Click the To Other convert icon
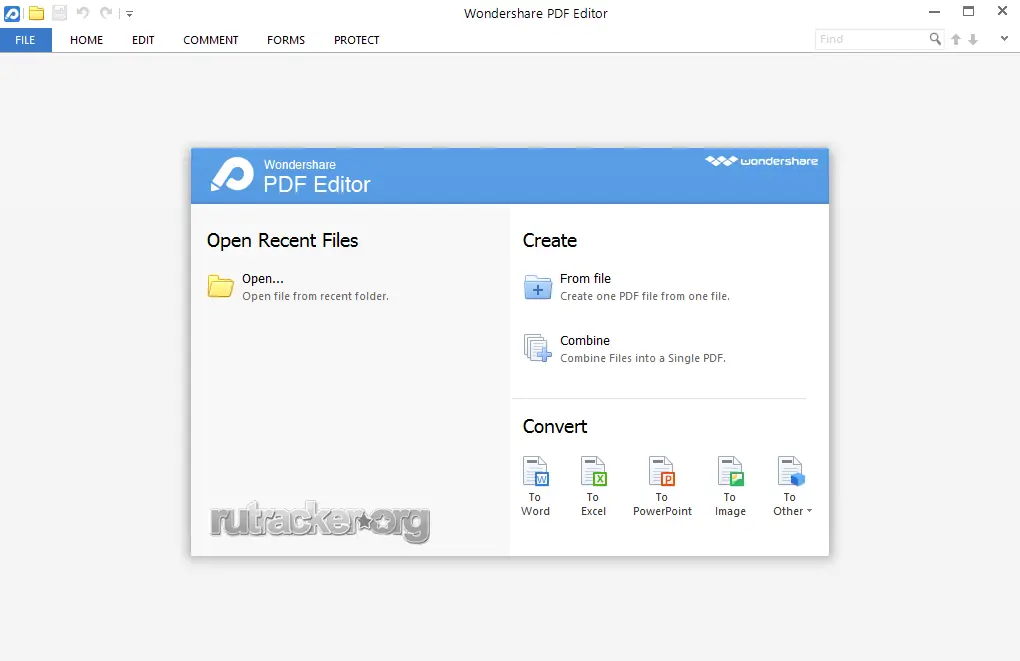Viewport: 1020px width, 661px height. (791, 471)
